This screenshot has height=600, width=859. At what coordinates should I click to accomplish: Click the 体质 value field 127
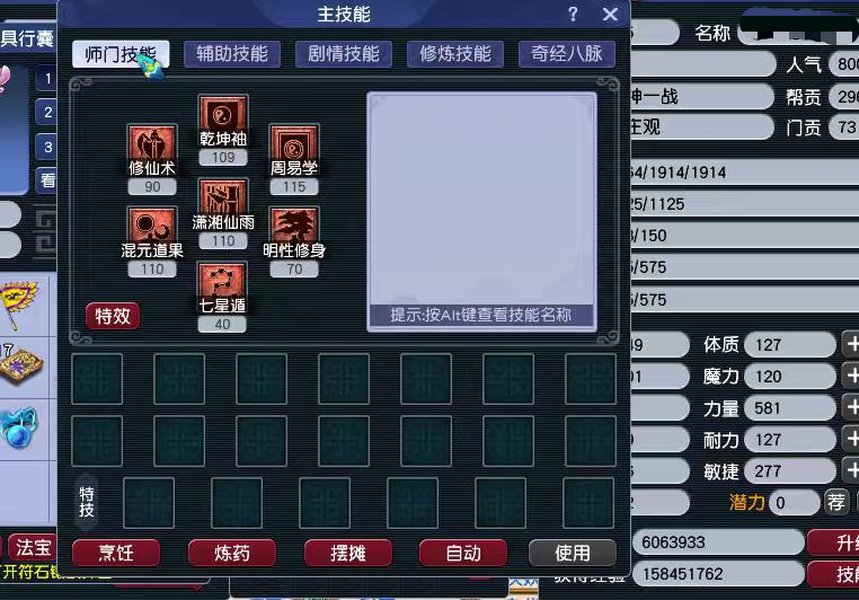pyautogui.click(x=790, y=345)
